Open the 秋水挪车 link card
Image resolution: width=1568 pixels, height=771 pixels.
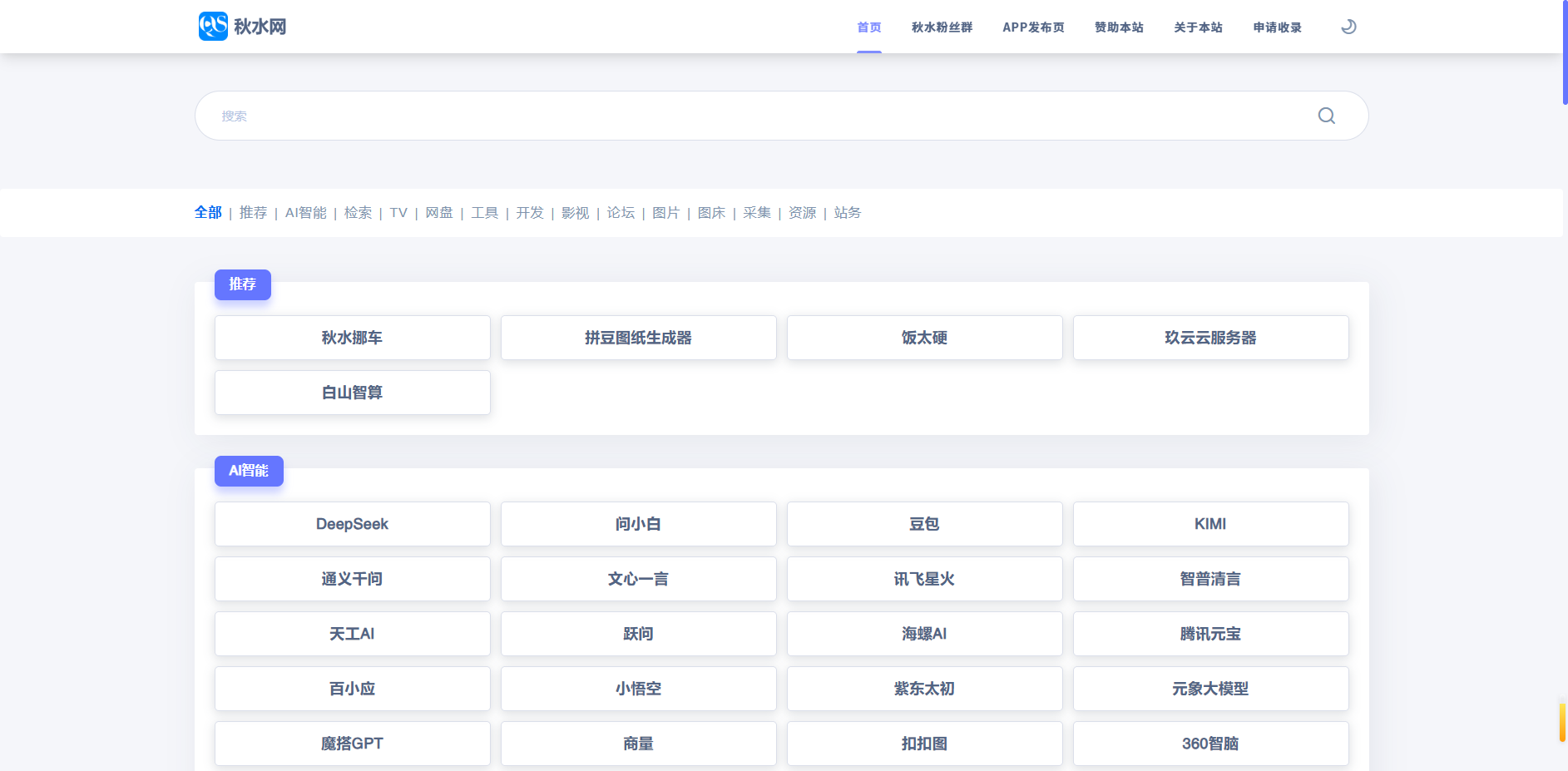pos(353,338)
